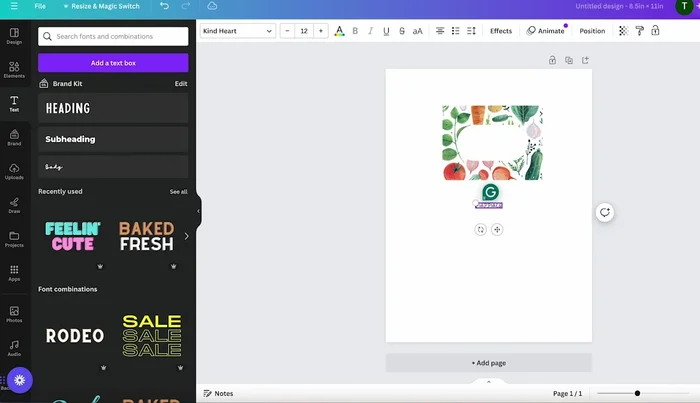This screenshot has width=700, height=403.
Task: Open the Brand side panel
Action: 14,138
